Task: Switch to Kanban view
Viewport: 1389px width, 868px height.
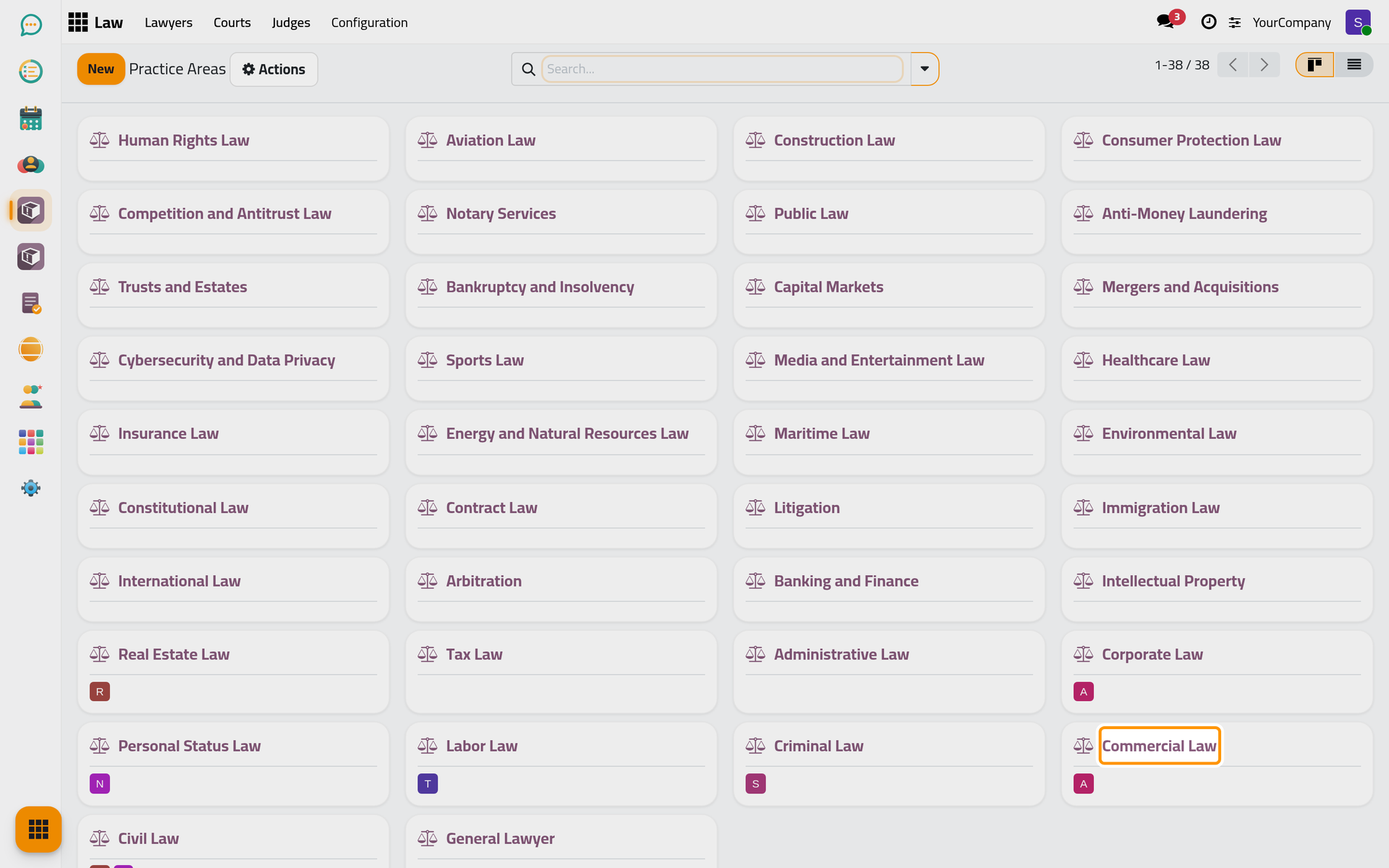Action: pyautogui.click(x=1314, y=65)
